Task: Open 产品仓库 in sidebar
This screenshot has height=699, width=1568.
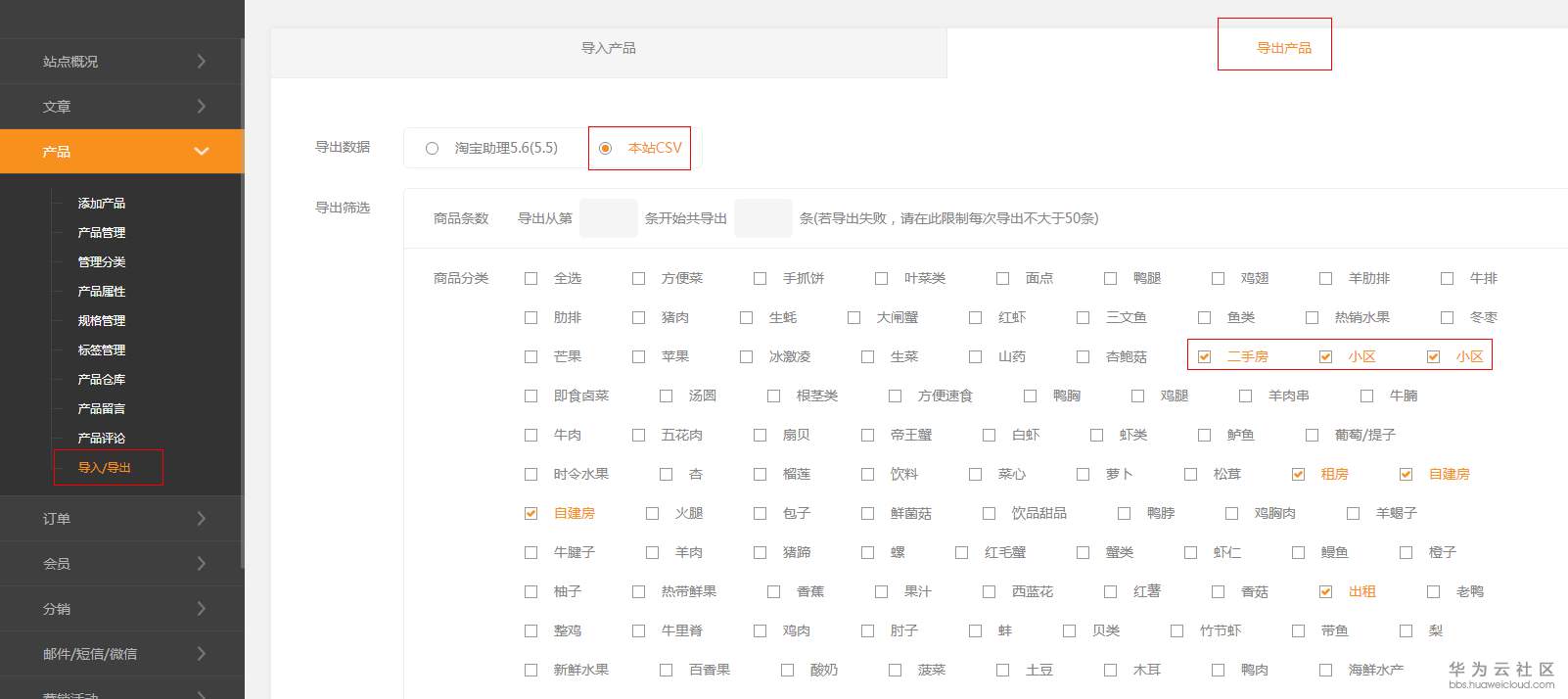Action: 102,379
